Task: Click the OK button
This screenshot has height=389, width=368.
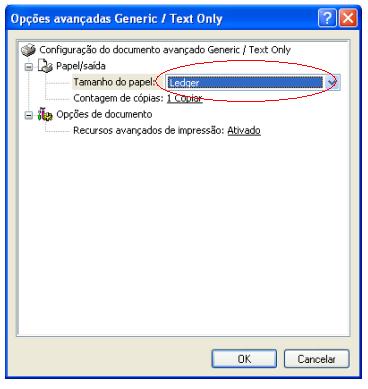Action: click(244, 359)
